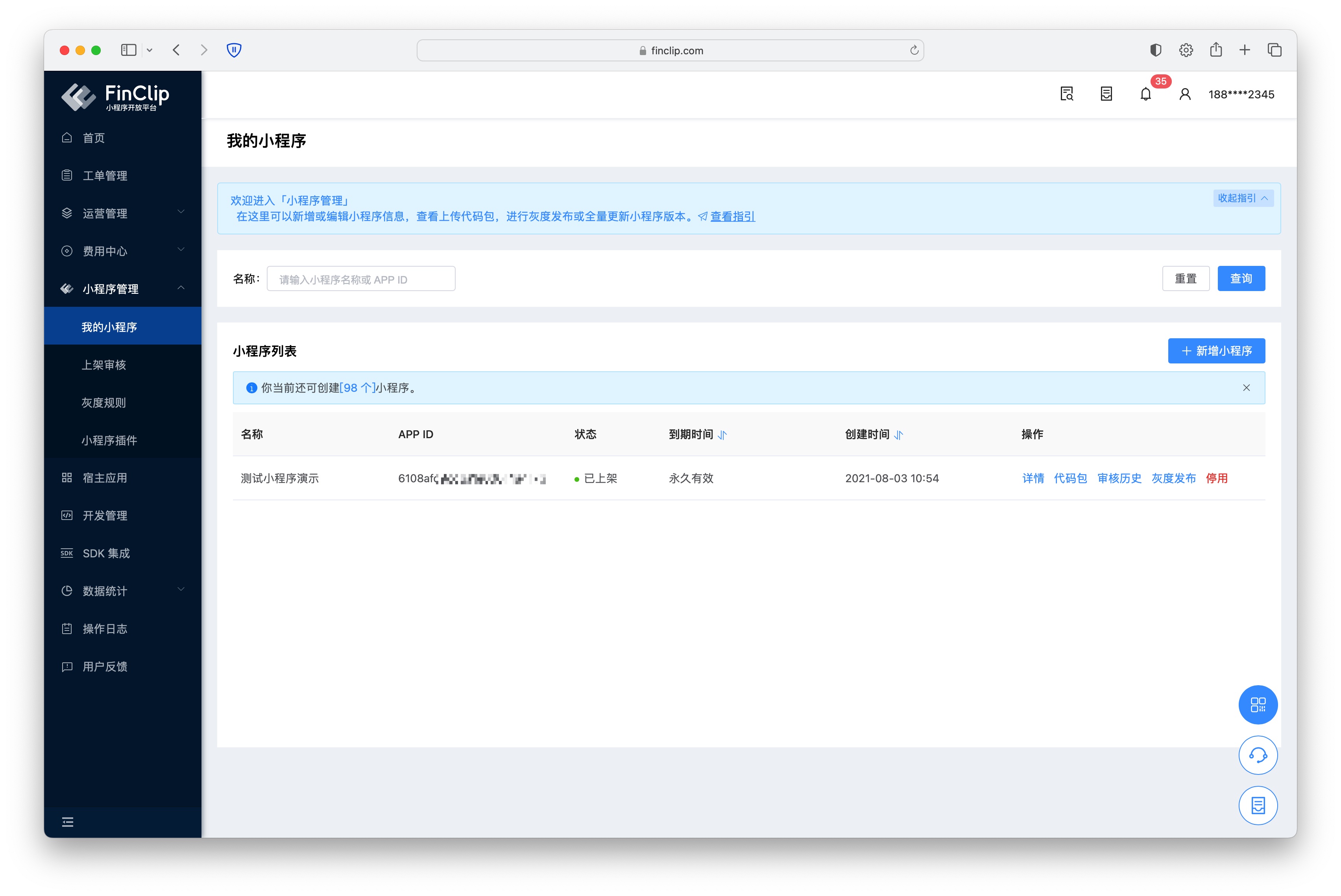Click the floating document button at bottom right

tap(1258, 806)
